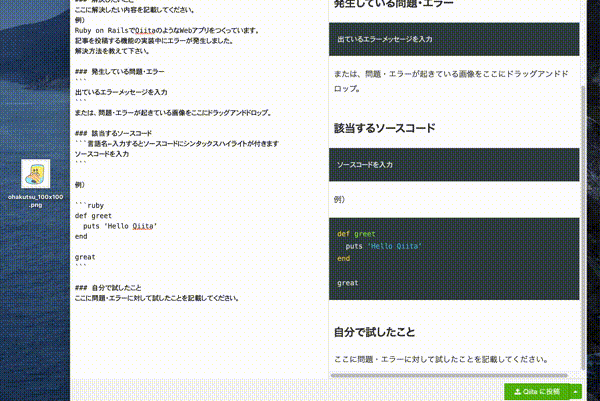Click '出ているエラーメッセージを入力' in the editor
This screenshot has width=600, height=401.
click(x=121, y=92)
